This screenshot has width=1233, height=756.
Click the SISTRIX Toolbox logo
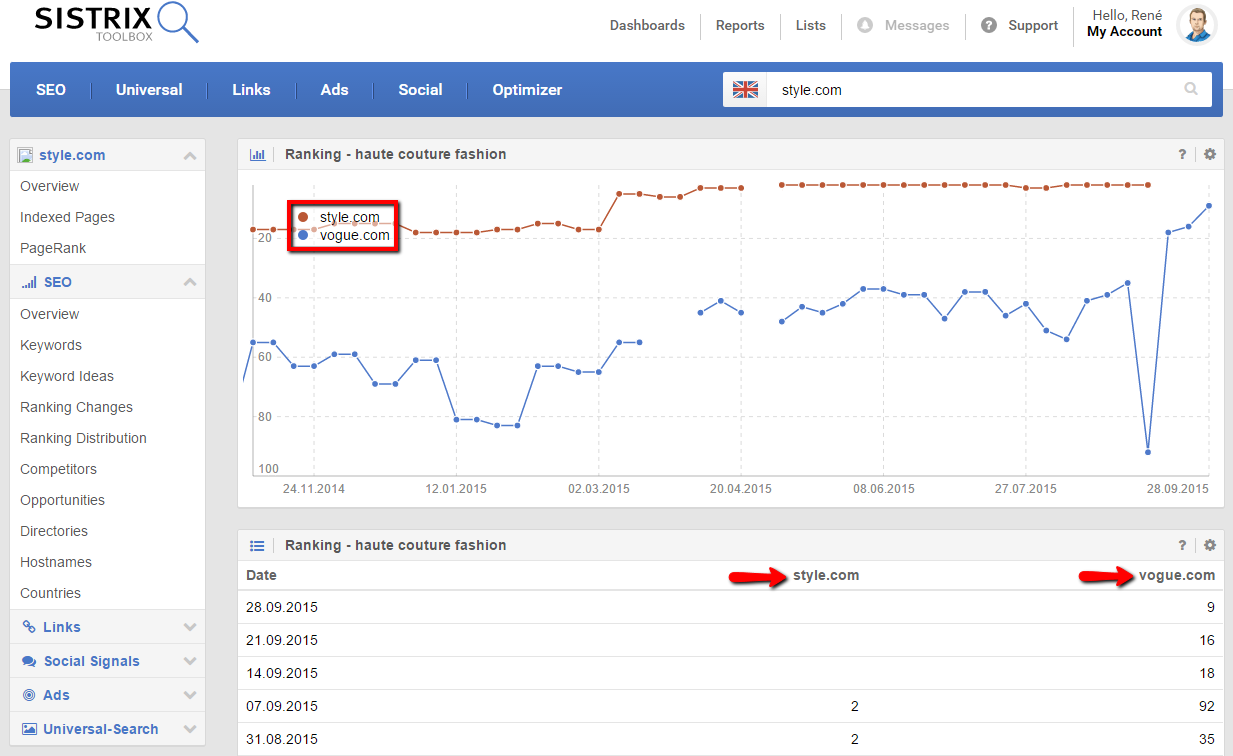pyautogui.click(x=117, y=24)
